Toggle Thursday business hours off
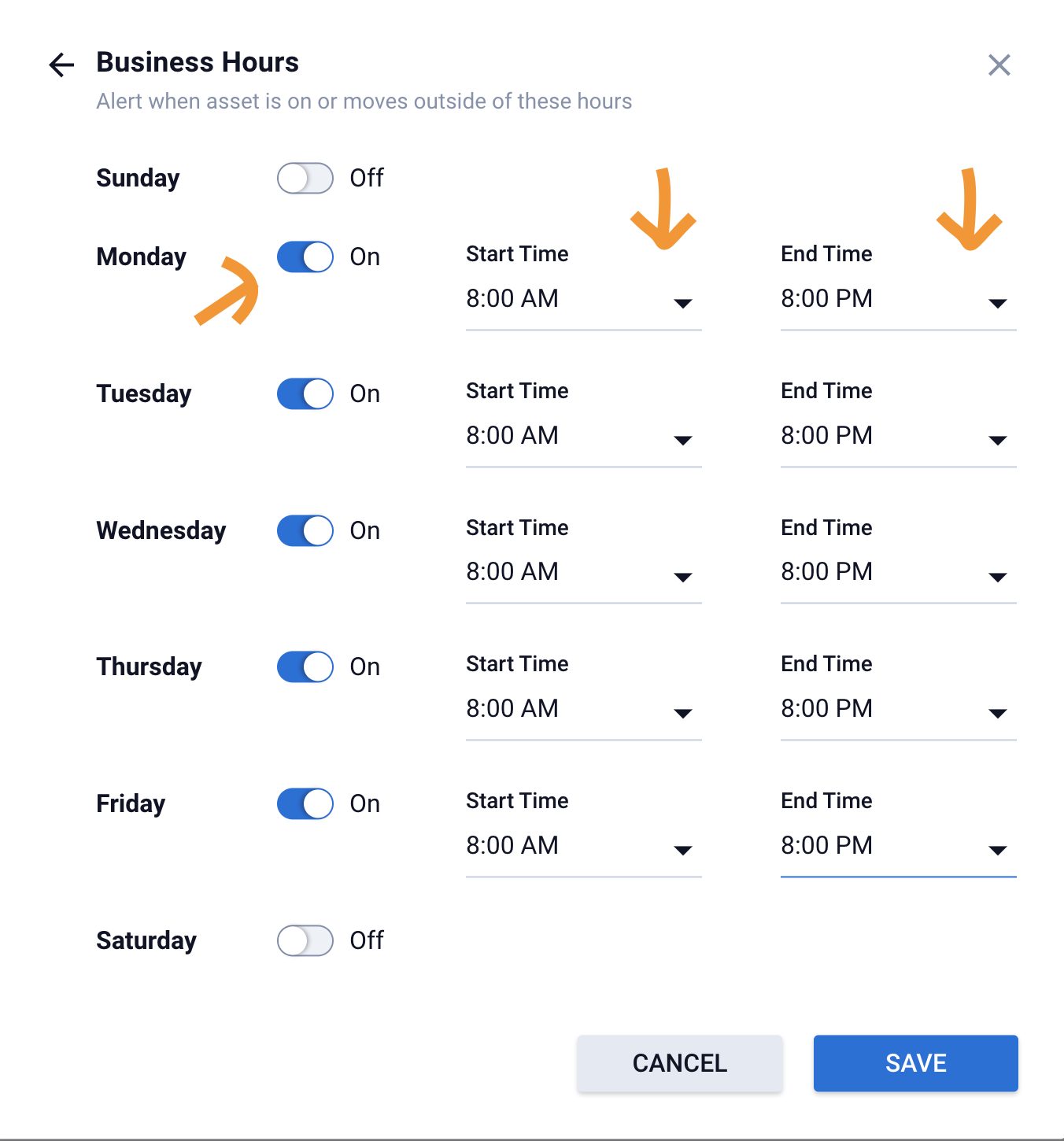Screen dimensions: 1064x1141 [x=305, y=667]
